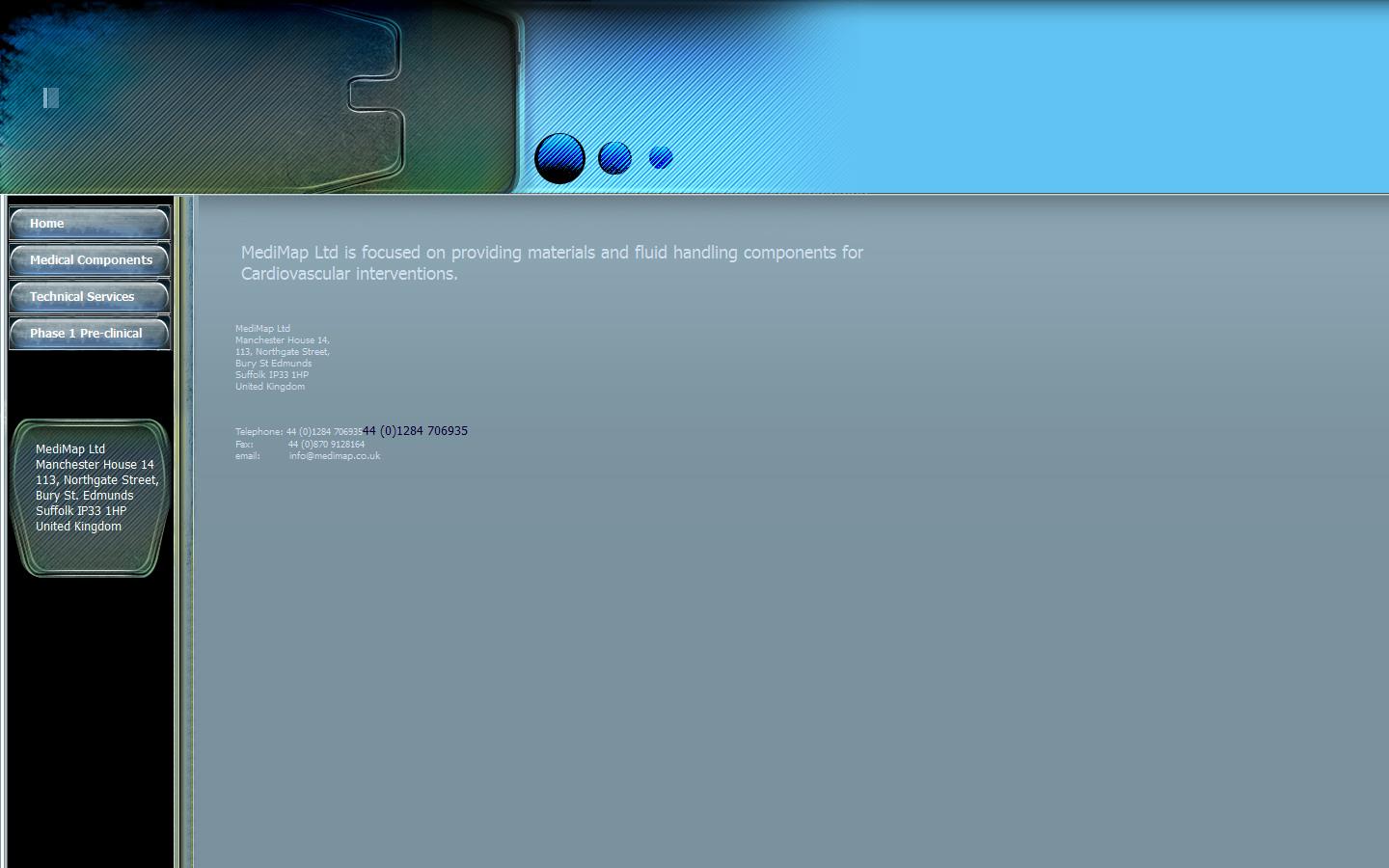
Task: Open the info@medimap.co.uk email link
Action: click(334, 455)
